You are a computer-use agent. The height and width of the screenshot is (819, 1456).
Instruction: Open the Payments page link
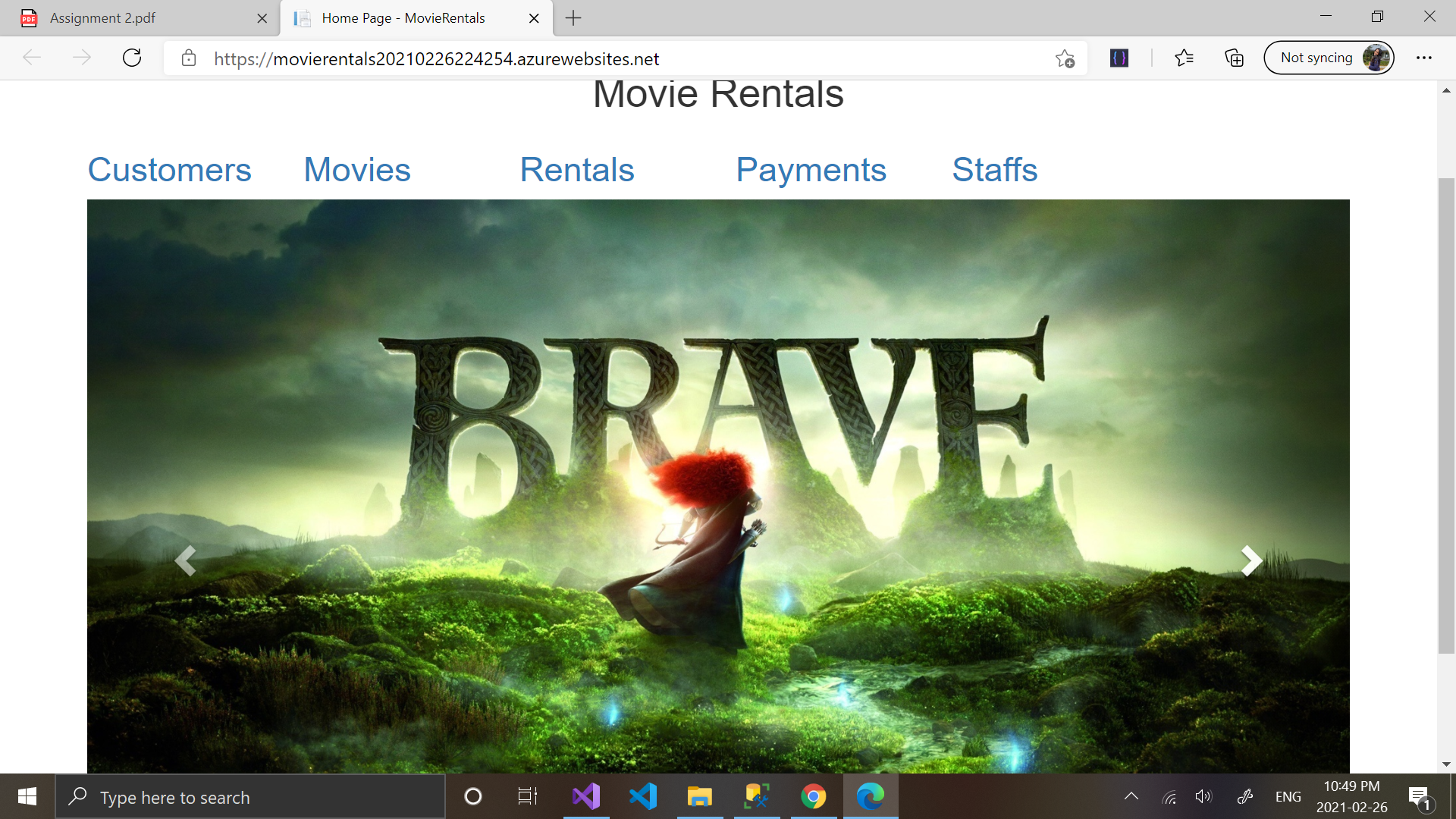[811, 170]
